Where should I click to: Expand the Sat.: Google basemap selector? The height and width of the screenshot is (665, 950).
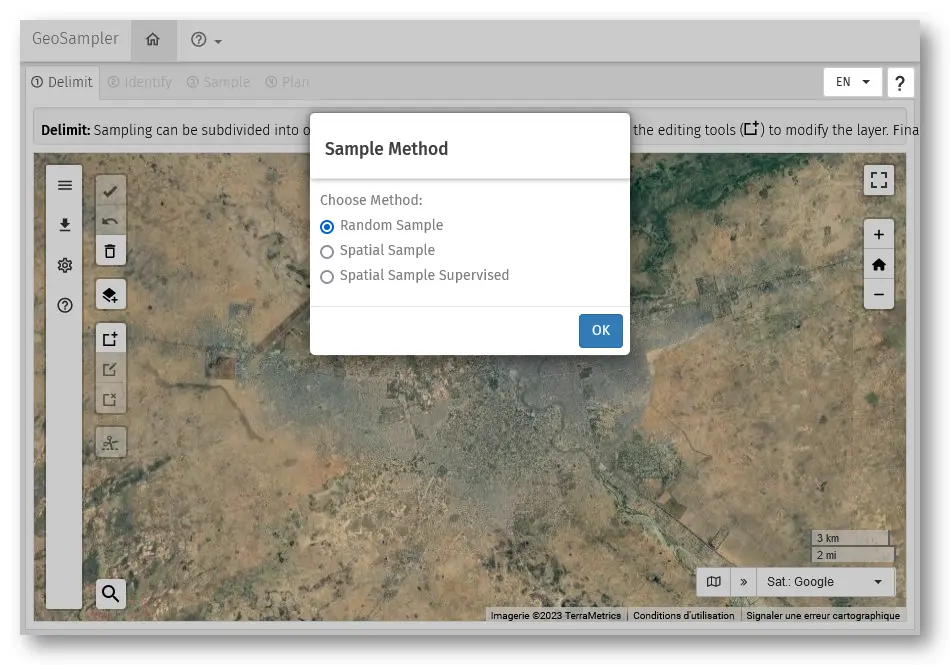pos(825,582)
